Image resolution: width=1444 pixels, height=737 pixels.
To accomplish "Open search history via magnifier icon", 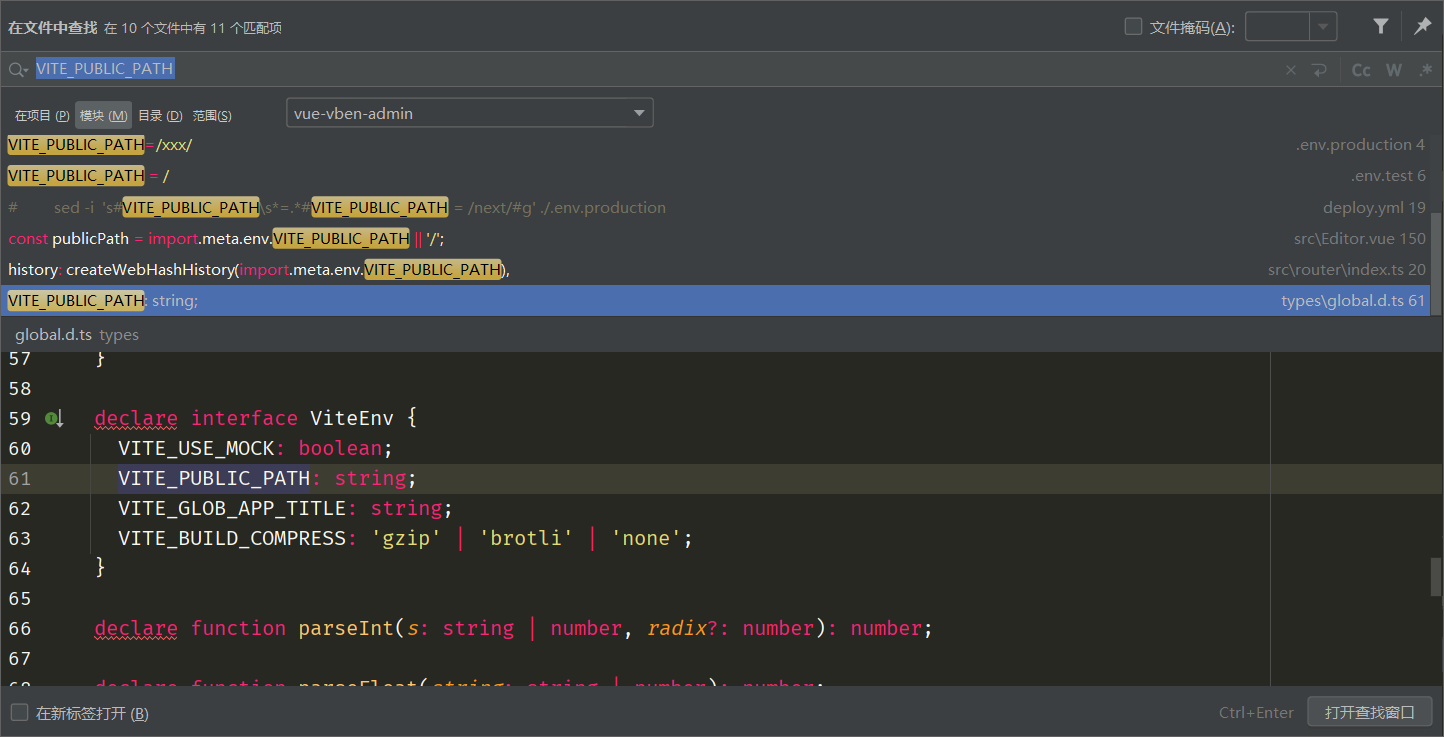I will click(17, 70).
